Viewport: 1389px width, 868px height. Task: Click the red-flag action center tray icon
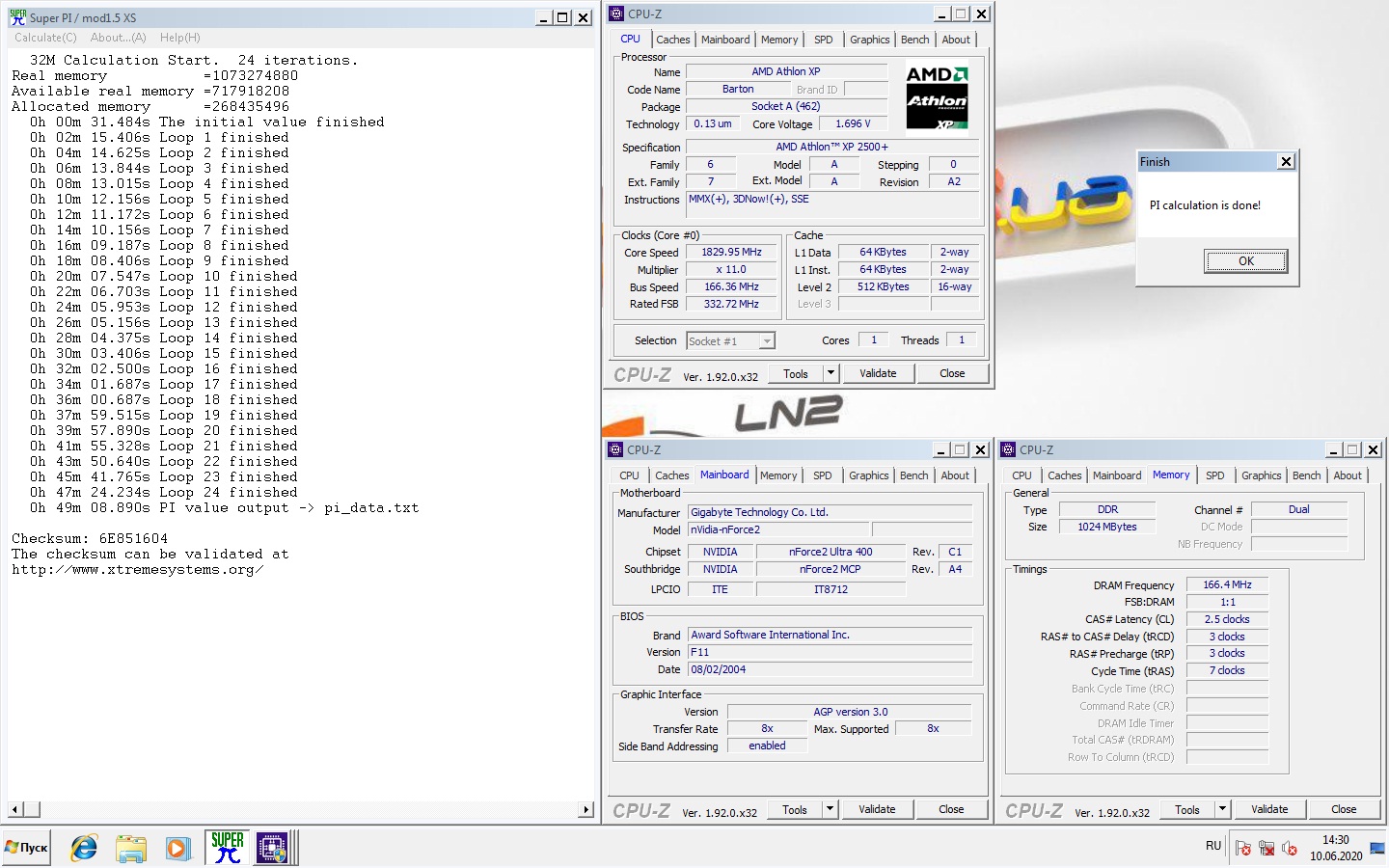click(x=1243, y=849)
